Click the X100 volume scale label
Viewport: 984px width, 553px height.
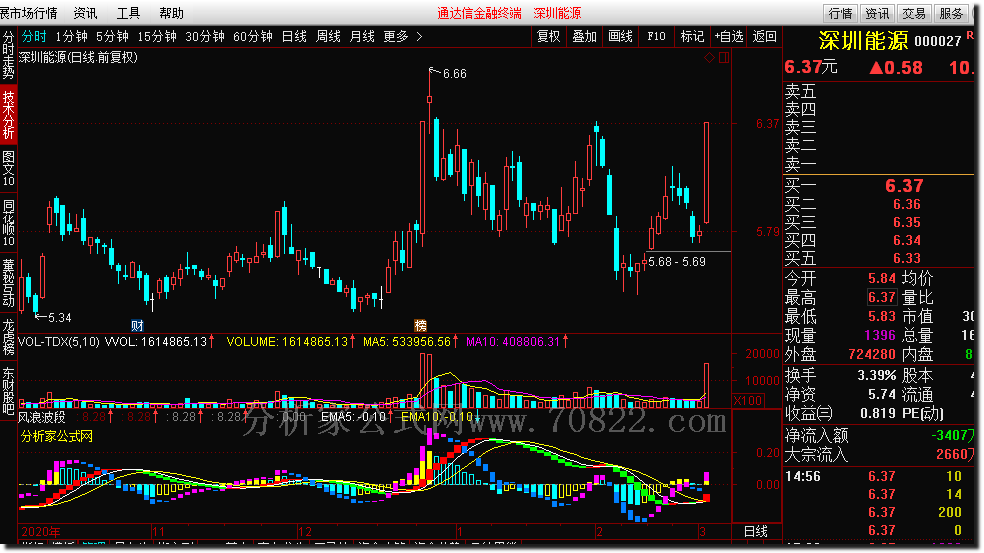pyautogui.click(x=747, y=400)
